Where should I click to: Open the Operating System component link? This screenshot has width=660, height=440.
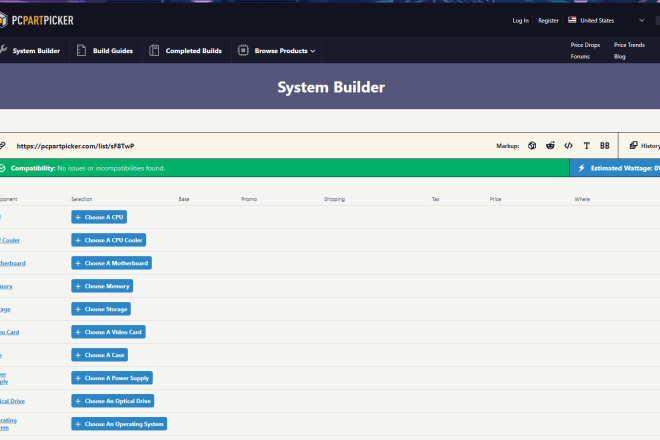[x=8, y=424]
